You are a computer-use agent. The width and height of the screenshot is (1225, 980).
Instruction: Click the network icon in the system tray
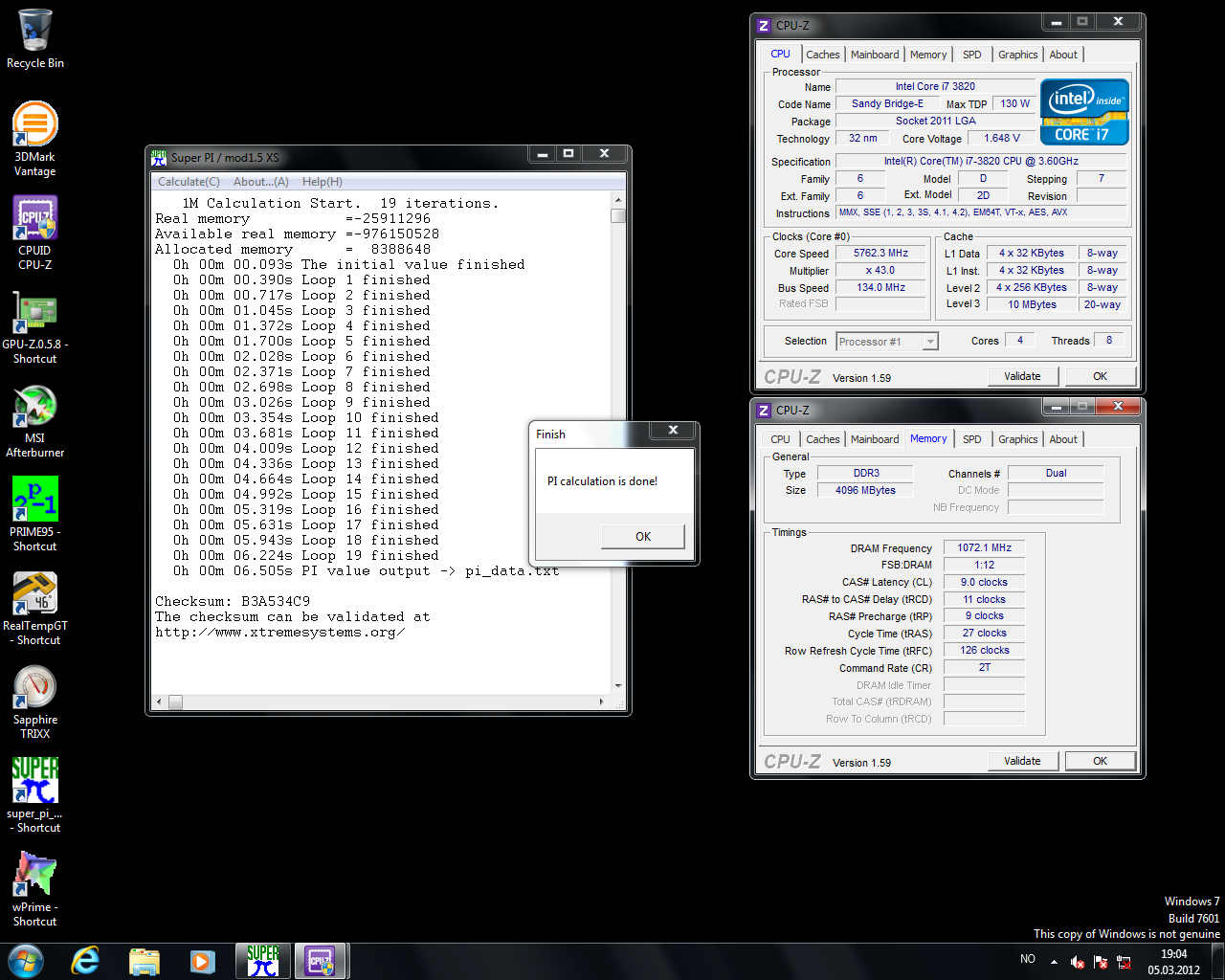point(1124,962)
